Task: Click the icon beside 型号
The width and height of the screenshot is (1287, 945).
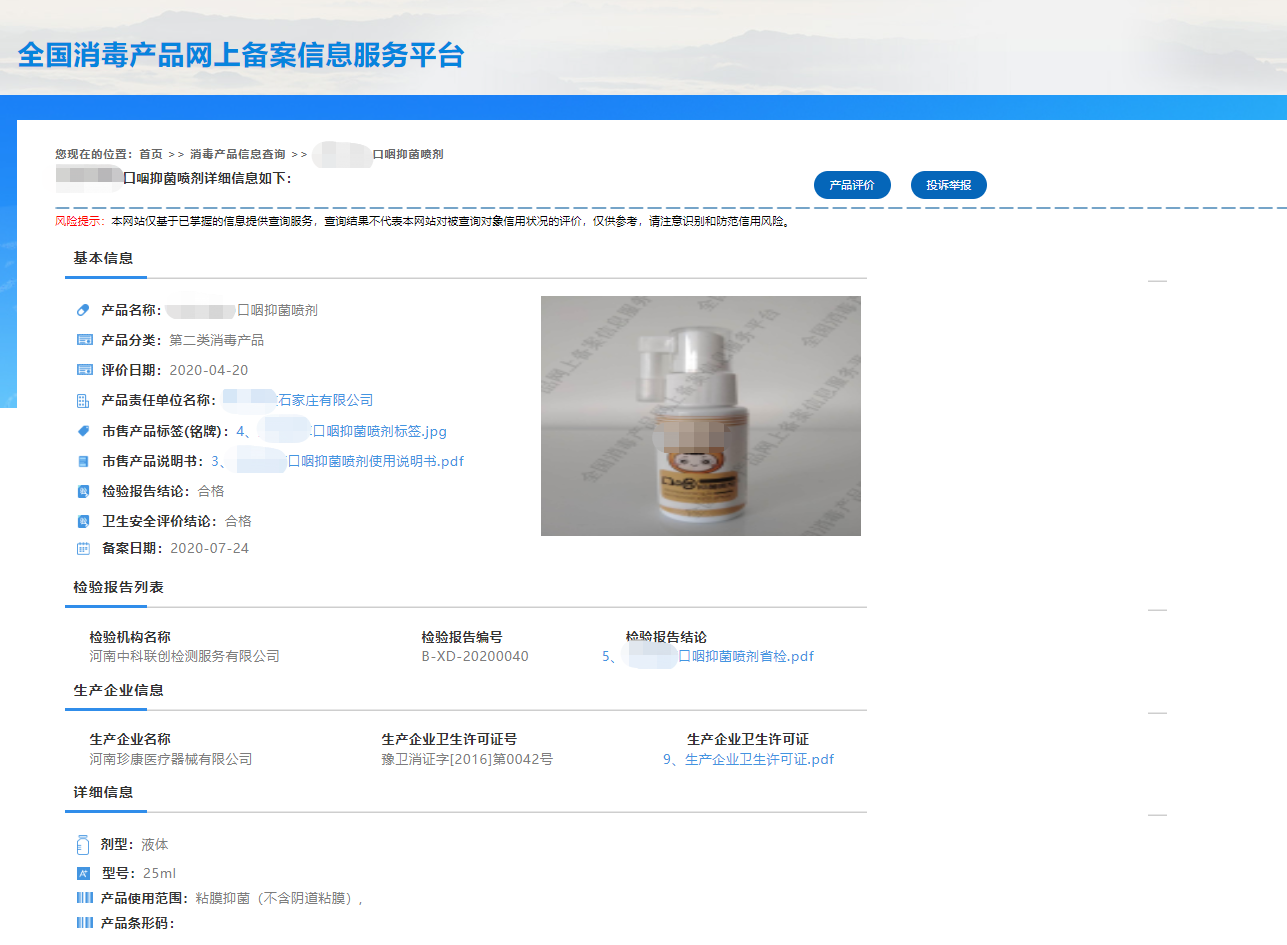Action: click(84, 874)
